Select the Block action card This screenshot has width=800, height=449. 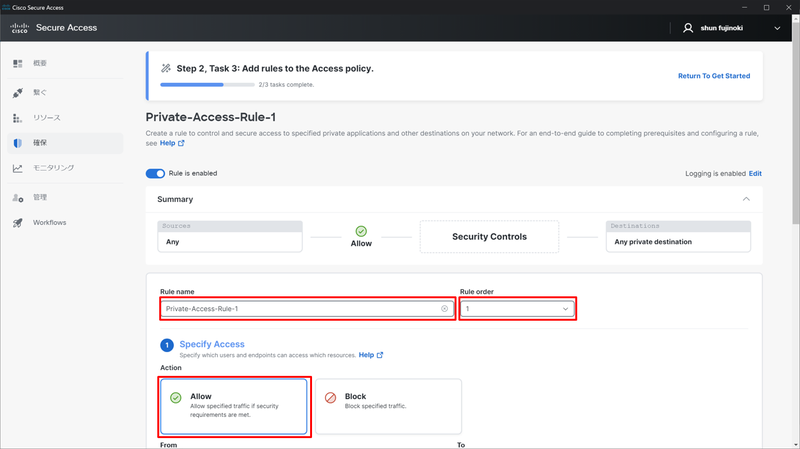[x=388, y=407]
